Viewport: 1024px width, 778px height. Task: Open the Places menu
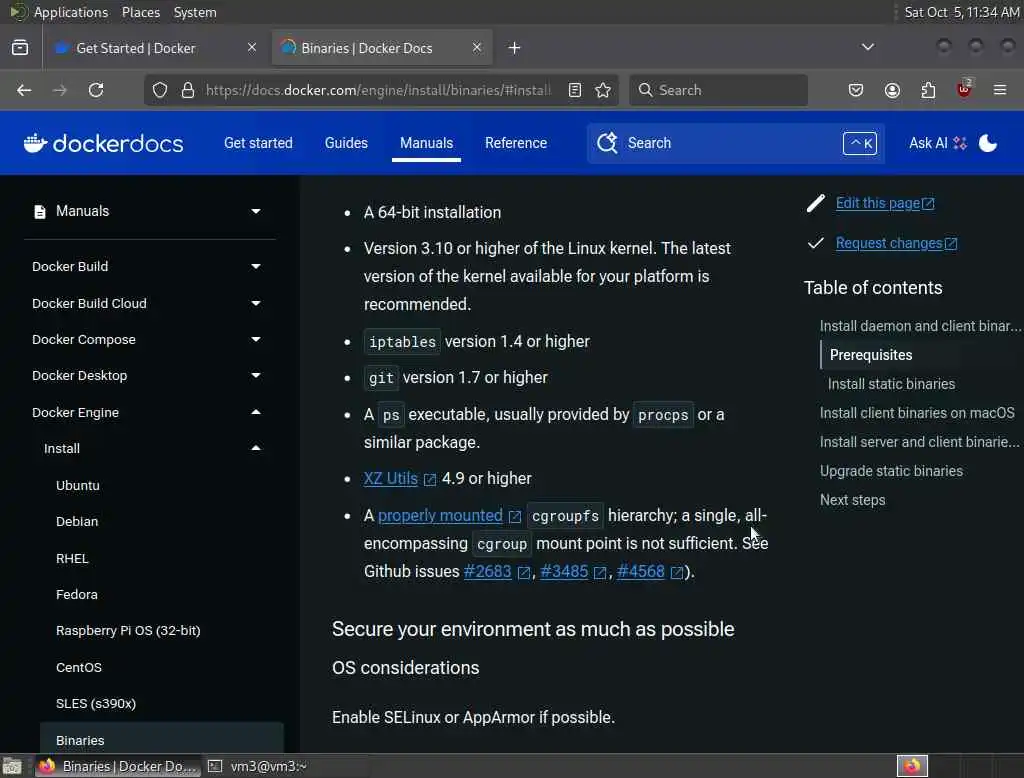coord(140,12)
